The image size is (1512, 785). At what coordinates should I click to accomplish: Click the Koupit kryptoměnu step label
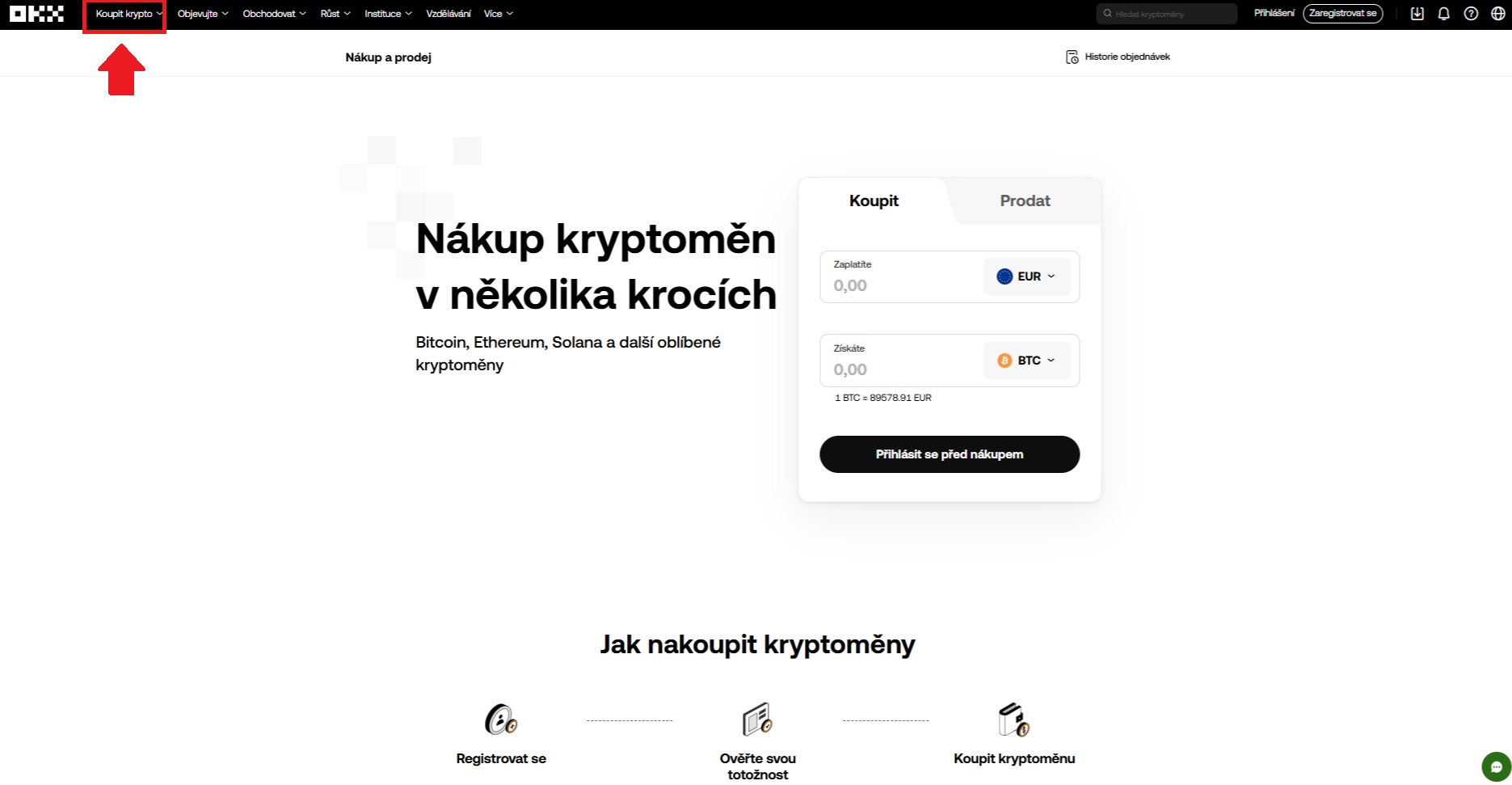(x=1014, y=758)
